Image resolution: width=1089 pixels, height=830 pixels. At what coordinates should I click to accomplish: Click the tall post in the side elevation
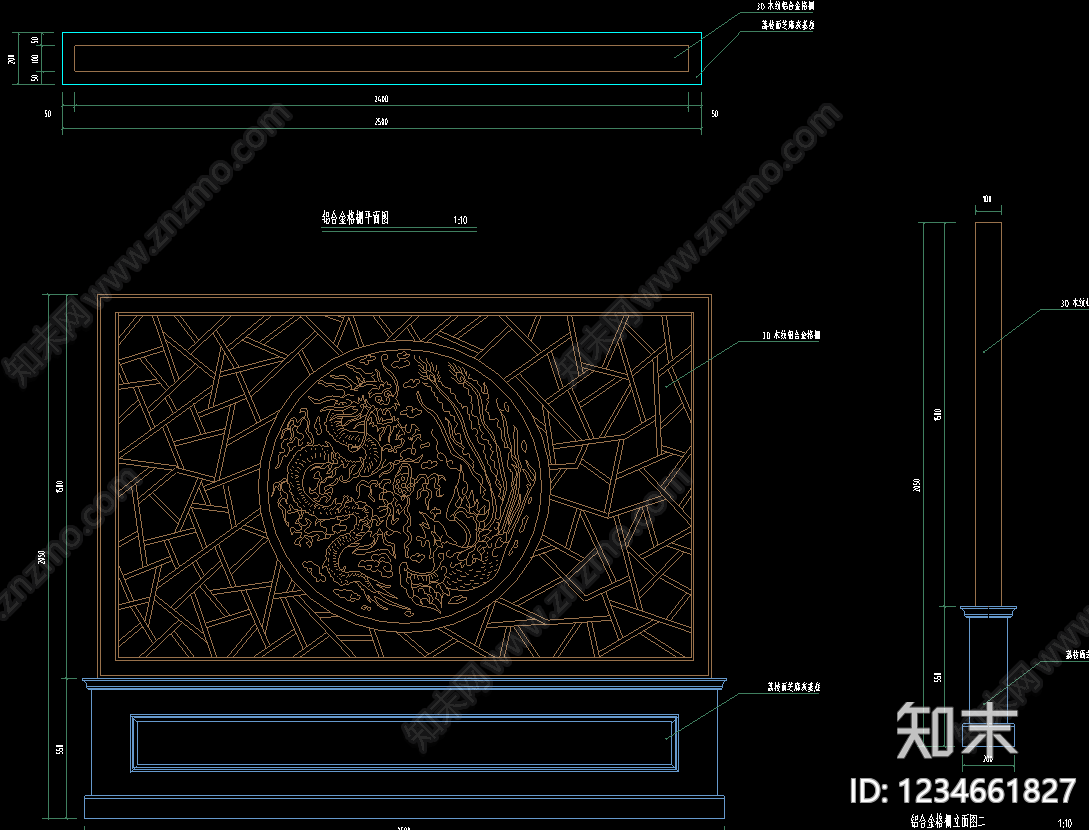[x=988, y=414]
